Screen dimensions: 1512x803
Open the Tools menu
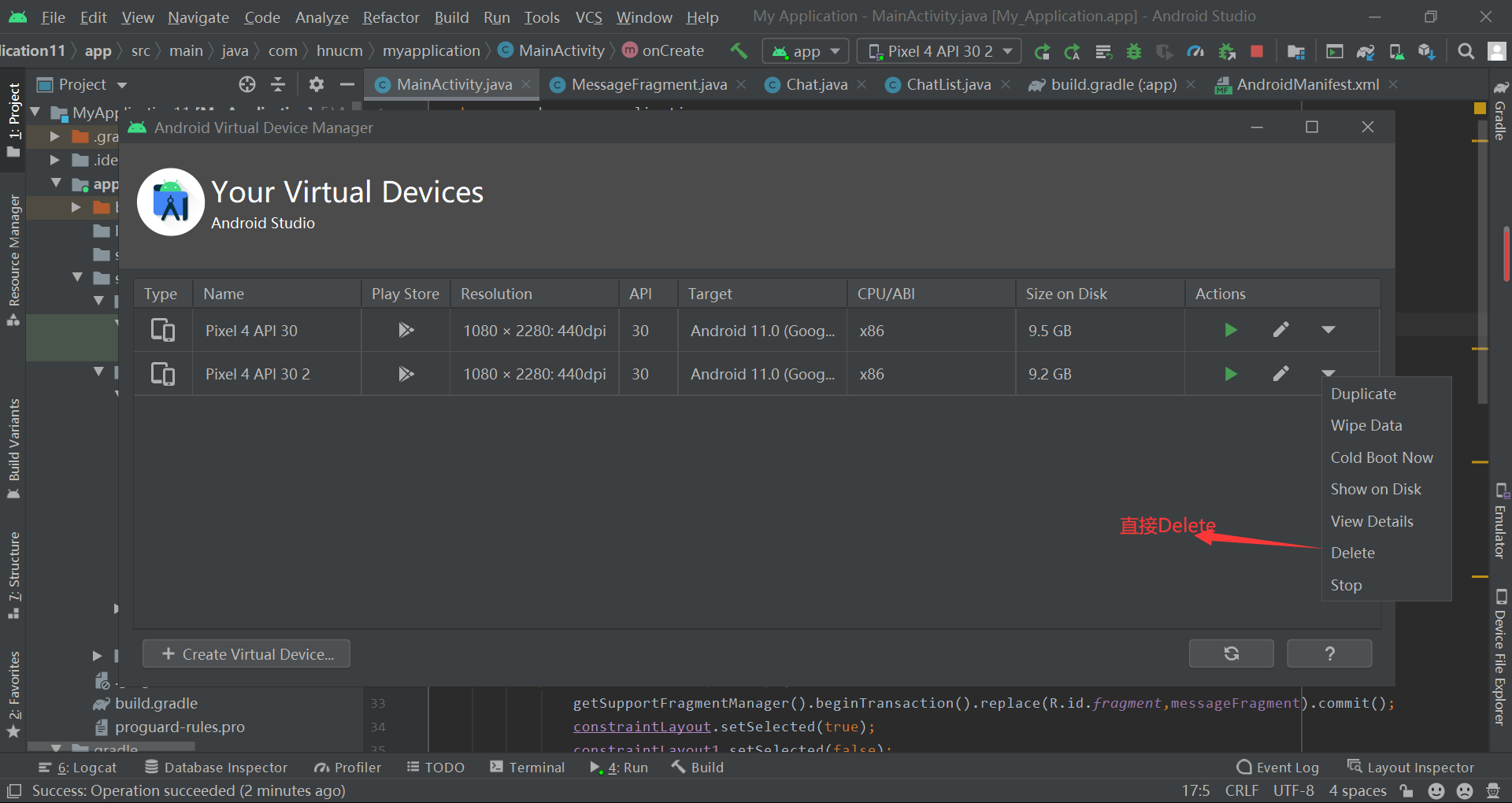(542, 17)
